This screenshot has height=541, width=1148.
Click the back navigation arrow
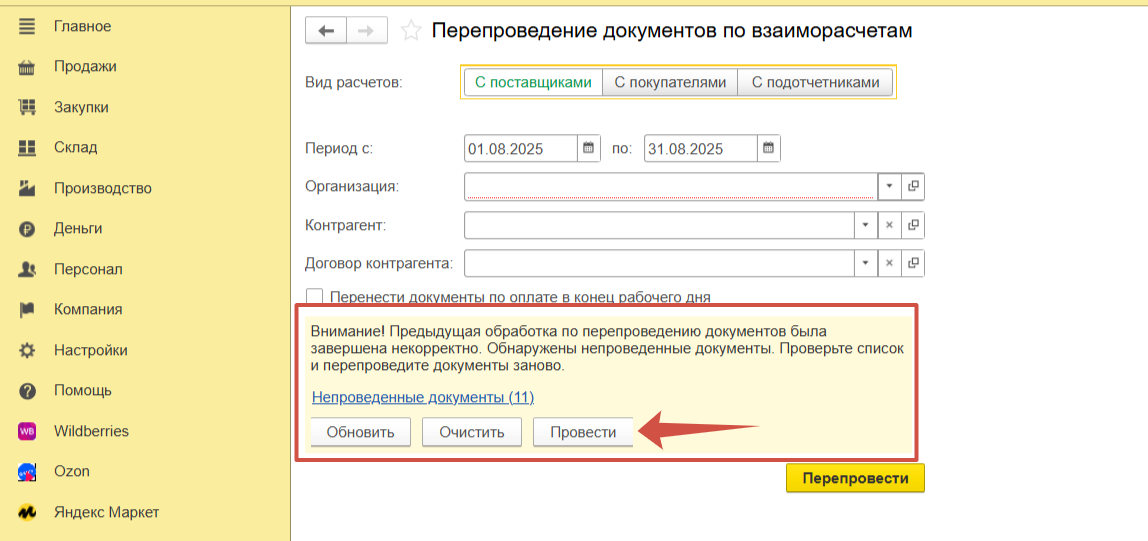pyautogui.click(x=325, y=31)
